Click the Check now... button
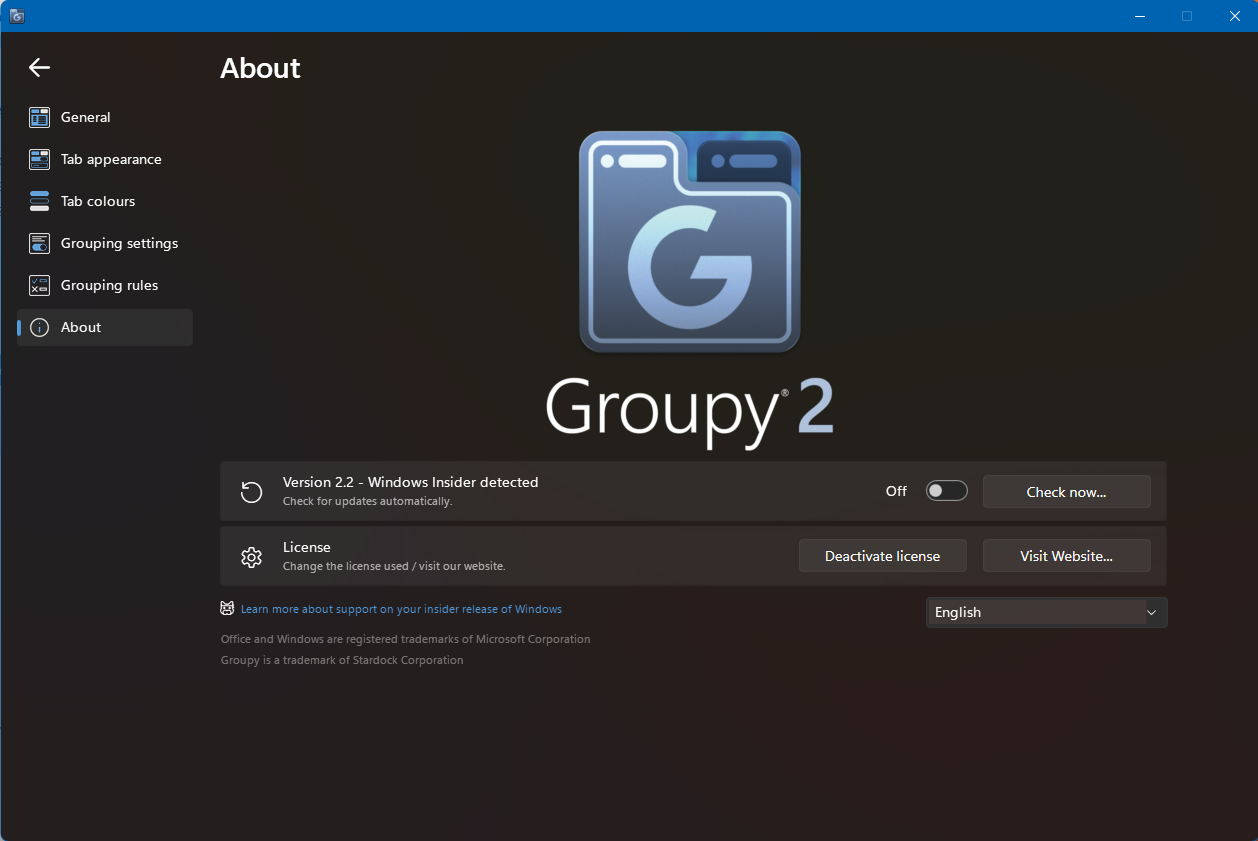1258x841 pixels. pos(1066,492)
